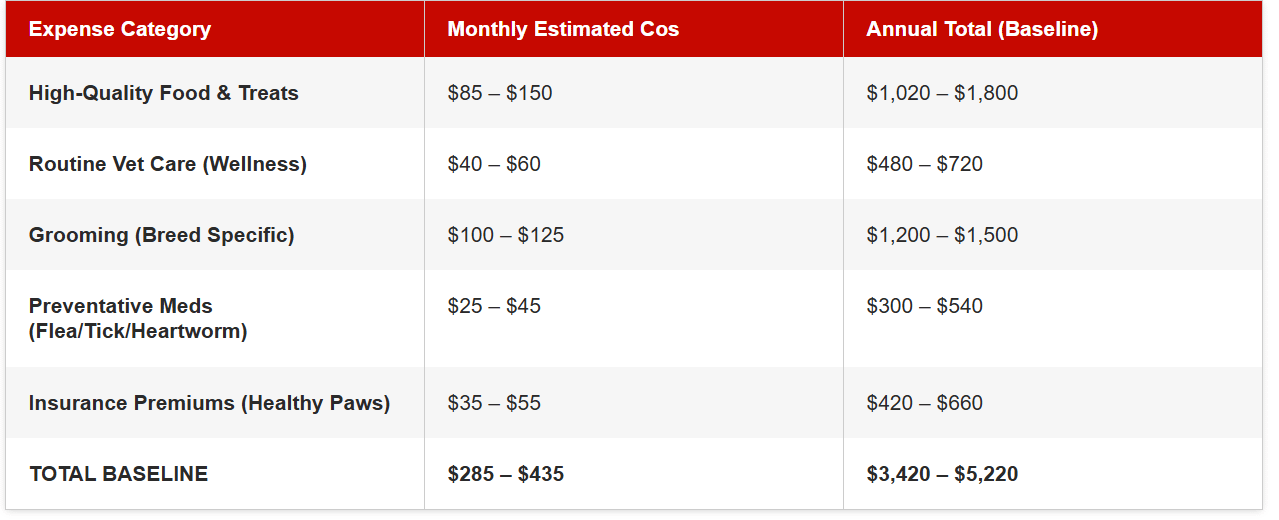
Task: Click the Annual Total (Baseline) header
Action: 982,29
